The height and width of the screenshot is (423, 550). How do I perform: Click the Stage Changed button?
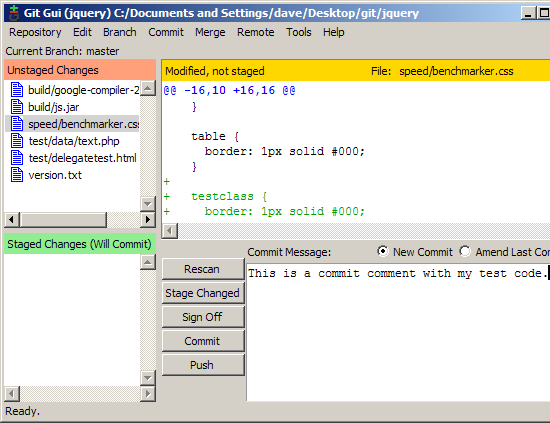[x=203, y=293]
